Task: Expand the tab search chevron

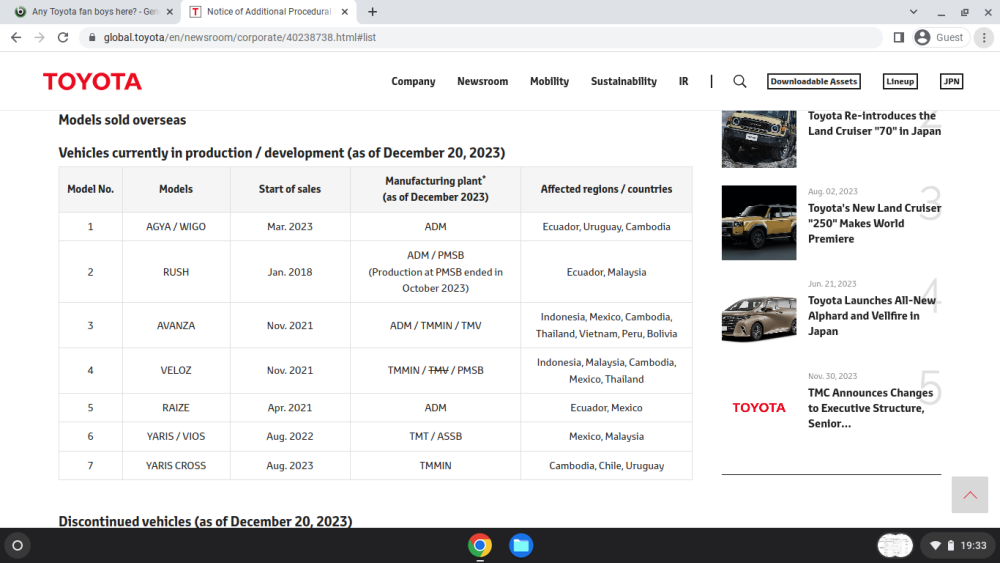Action: click(x=913, y=11)
